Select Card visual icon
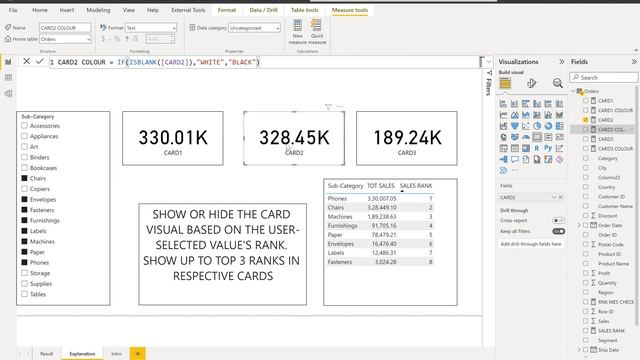This screenshot has height=360, width=640. [x=537, y=137]
